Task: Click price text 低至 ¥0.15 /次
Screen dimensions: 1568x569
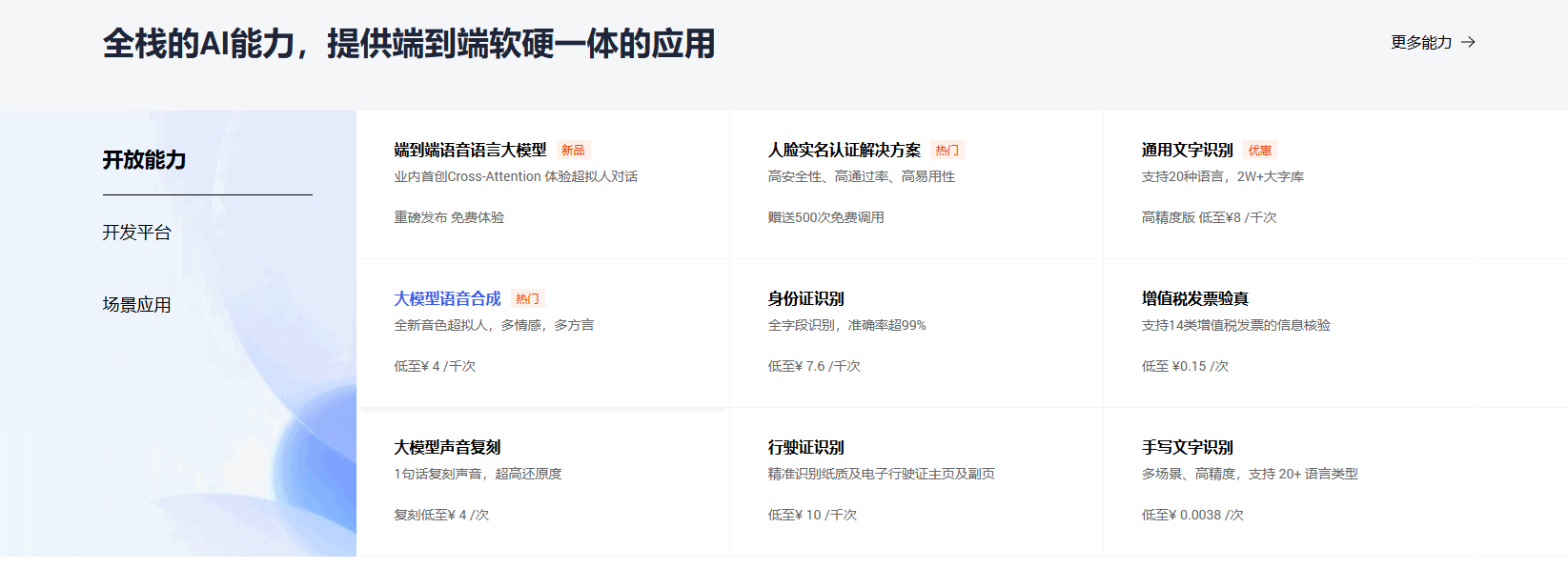Action: 1186,366
